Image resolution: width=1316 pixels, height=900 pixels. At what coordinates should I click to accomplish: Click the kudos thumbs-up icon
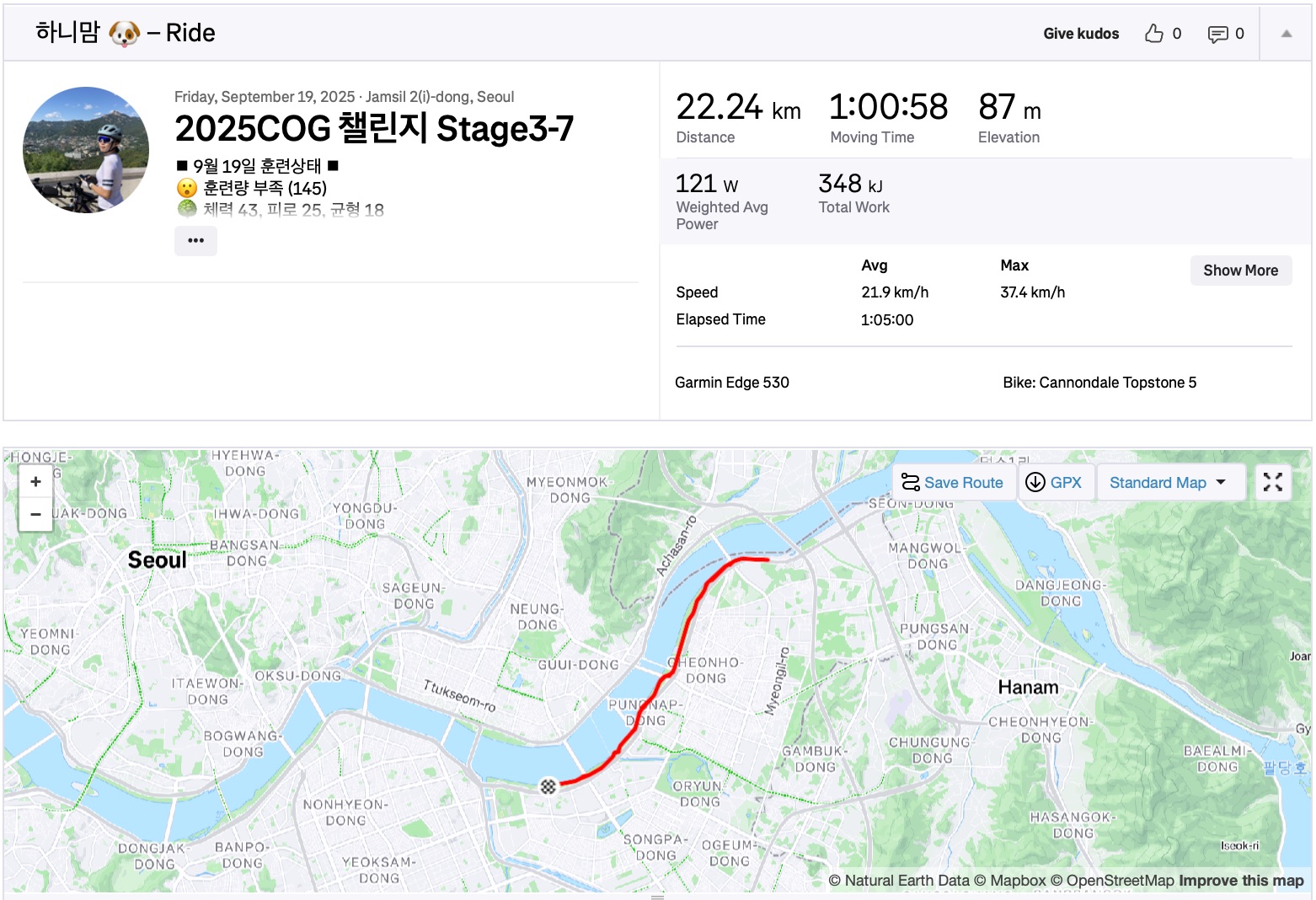(x=1153, y=34)
